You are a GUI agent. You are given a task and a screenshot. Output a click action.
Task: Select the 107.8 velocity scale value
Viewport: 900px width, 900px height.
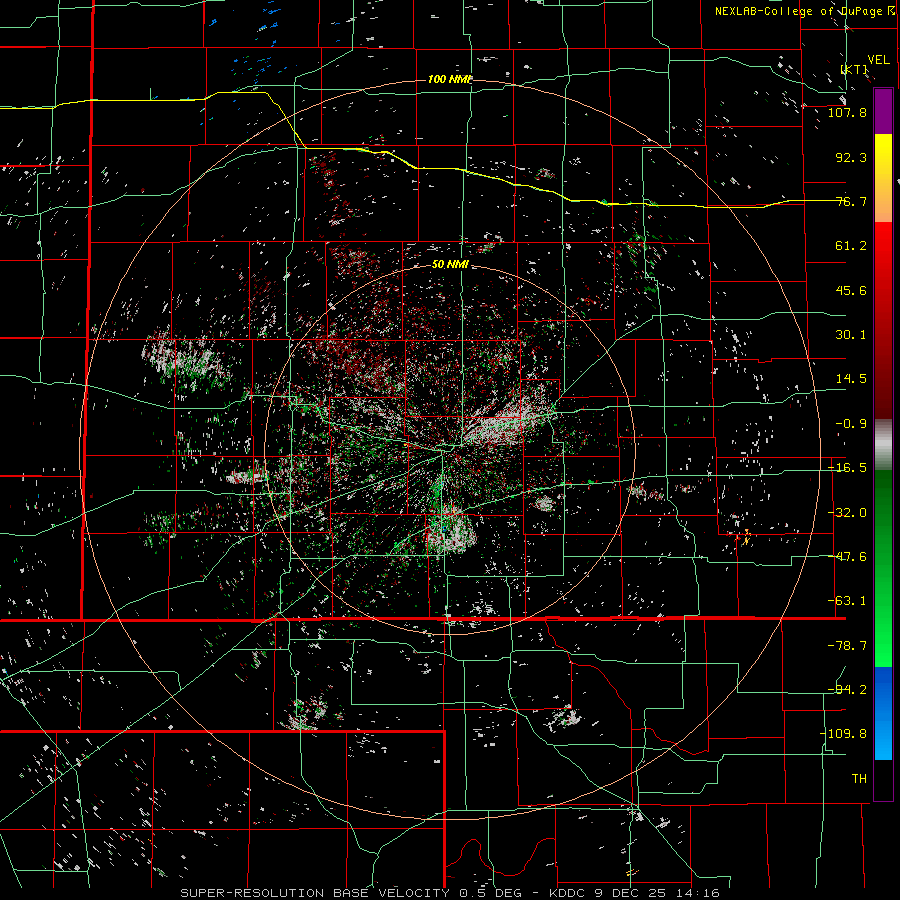pyautogui.click(x=847, y=112)
